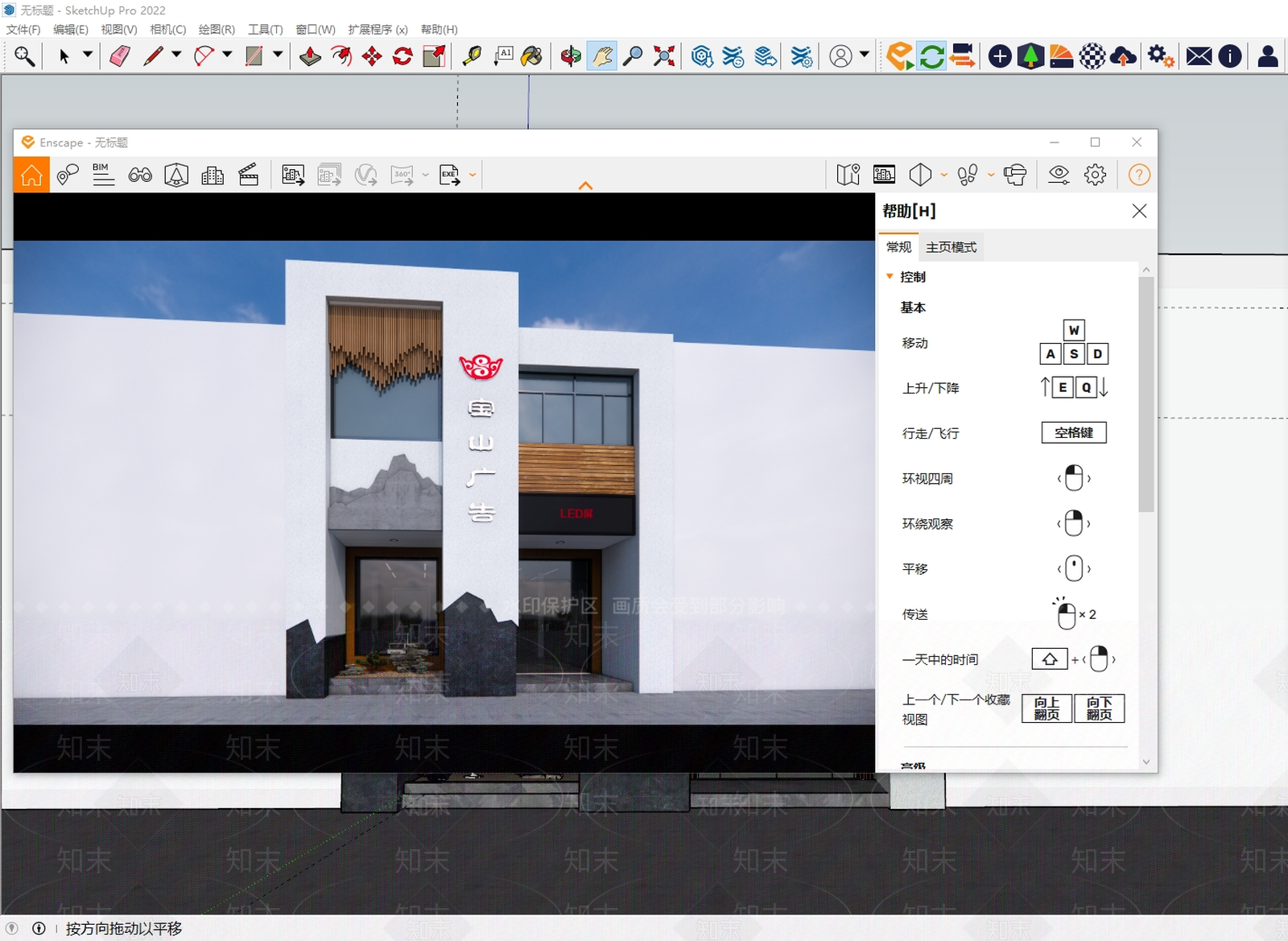Image resolution: width=1288 pixels, height=941 pixels.
Task: Select the Tape Measure tool
Action: 472,56
